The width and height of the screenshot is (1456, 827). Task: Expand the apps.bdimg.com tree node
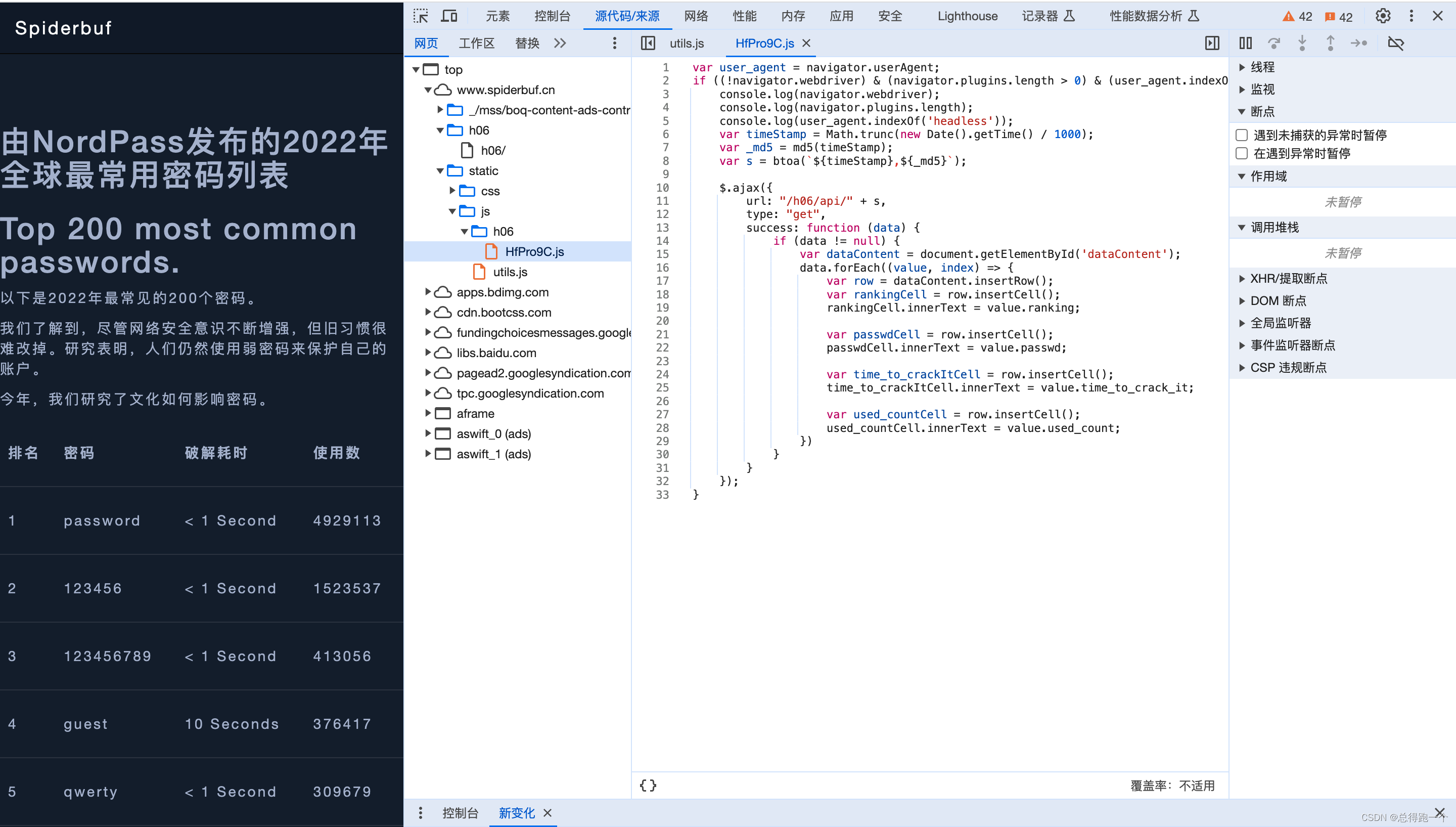pyautogui.click(x=428, y=292)
